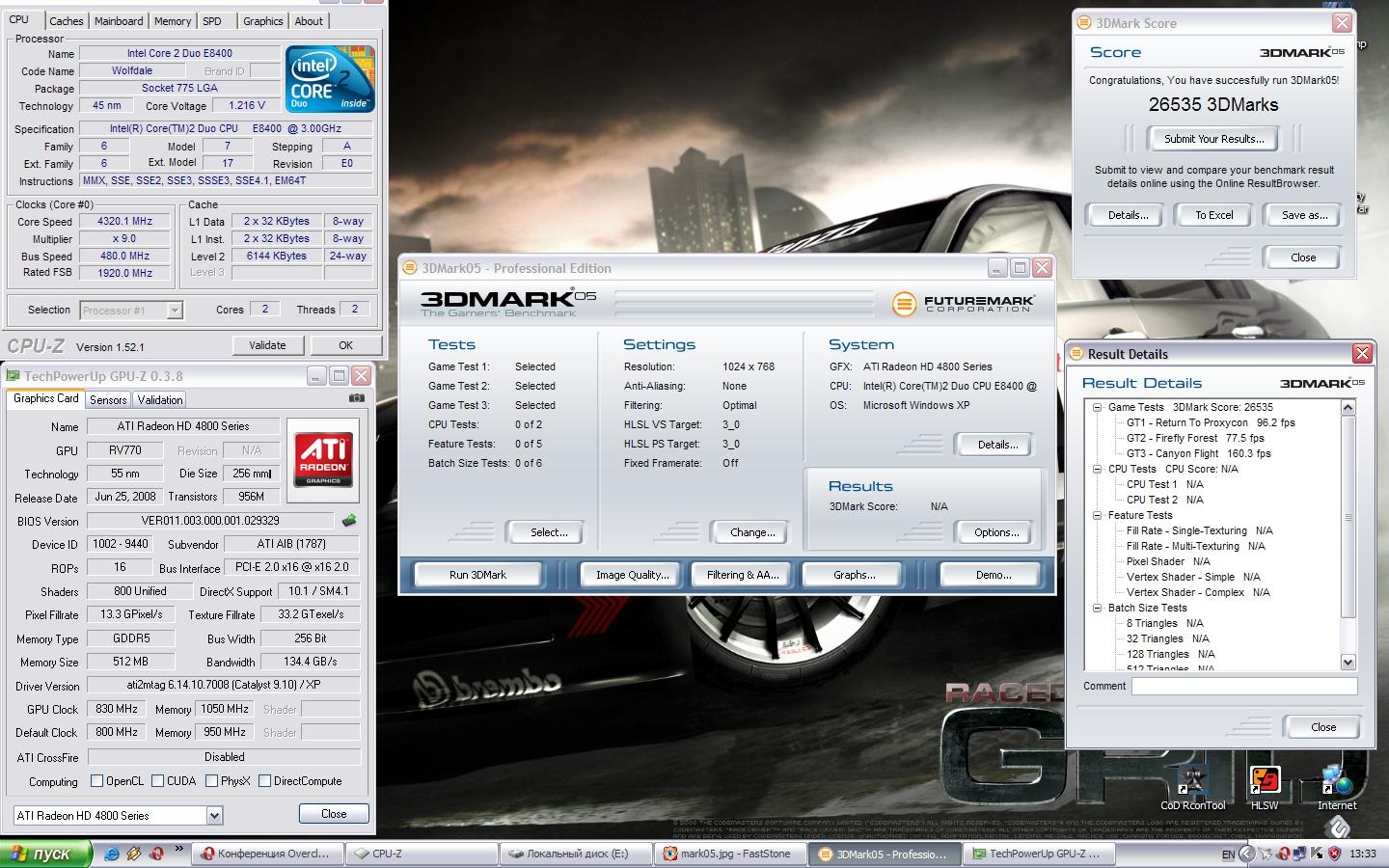Click the Save as... button
This screenshot has height=868, width=1389.
(x=1304, y=215)
